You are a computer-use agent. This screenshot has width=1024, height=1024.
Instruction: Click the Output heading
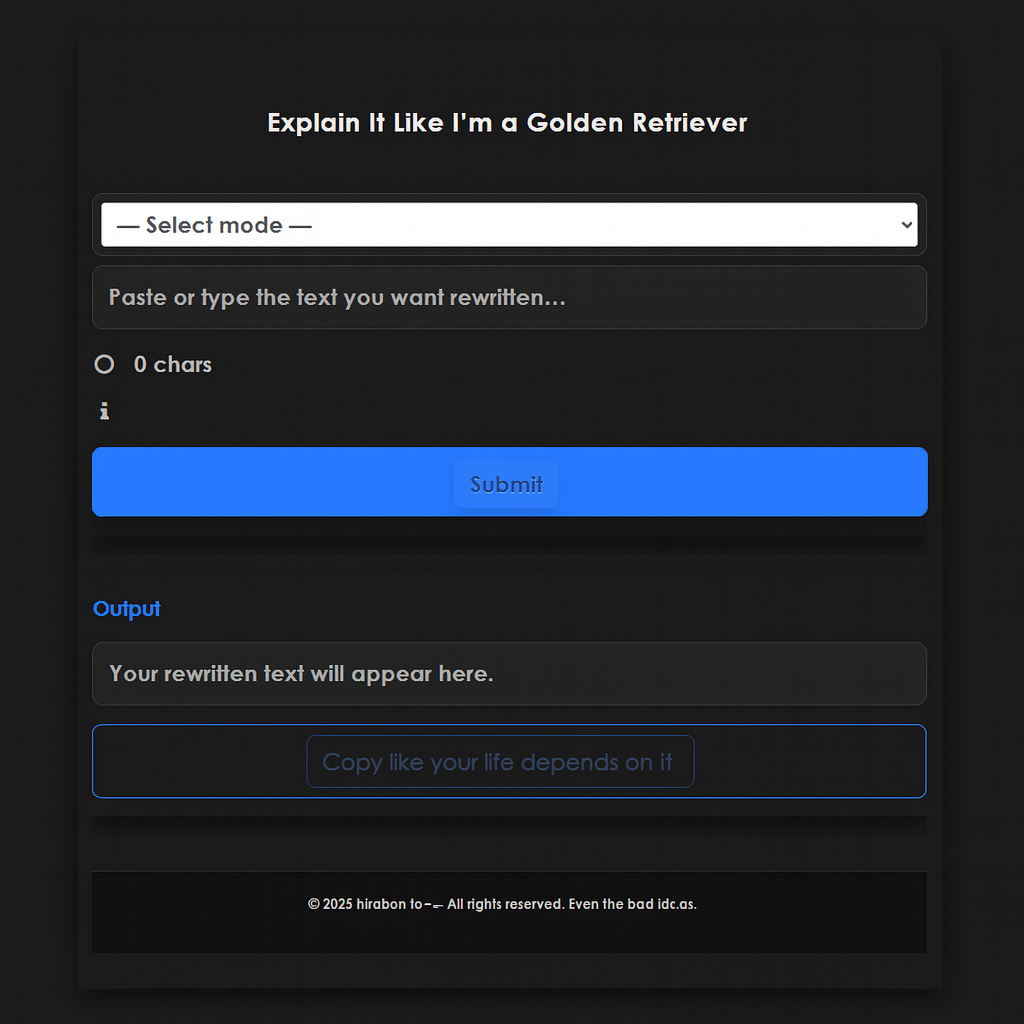pos(127,608)
